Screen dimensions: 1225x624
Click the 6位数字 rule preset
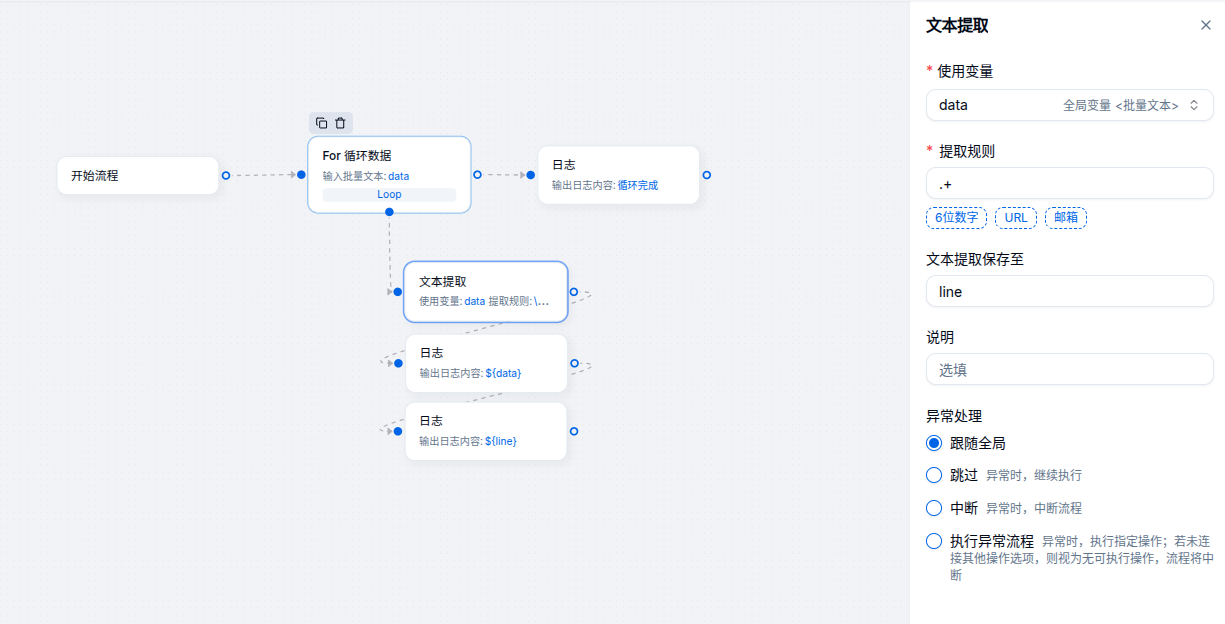pyautogui.click(x=956, y=217)
